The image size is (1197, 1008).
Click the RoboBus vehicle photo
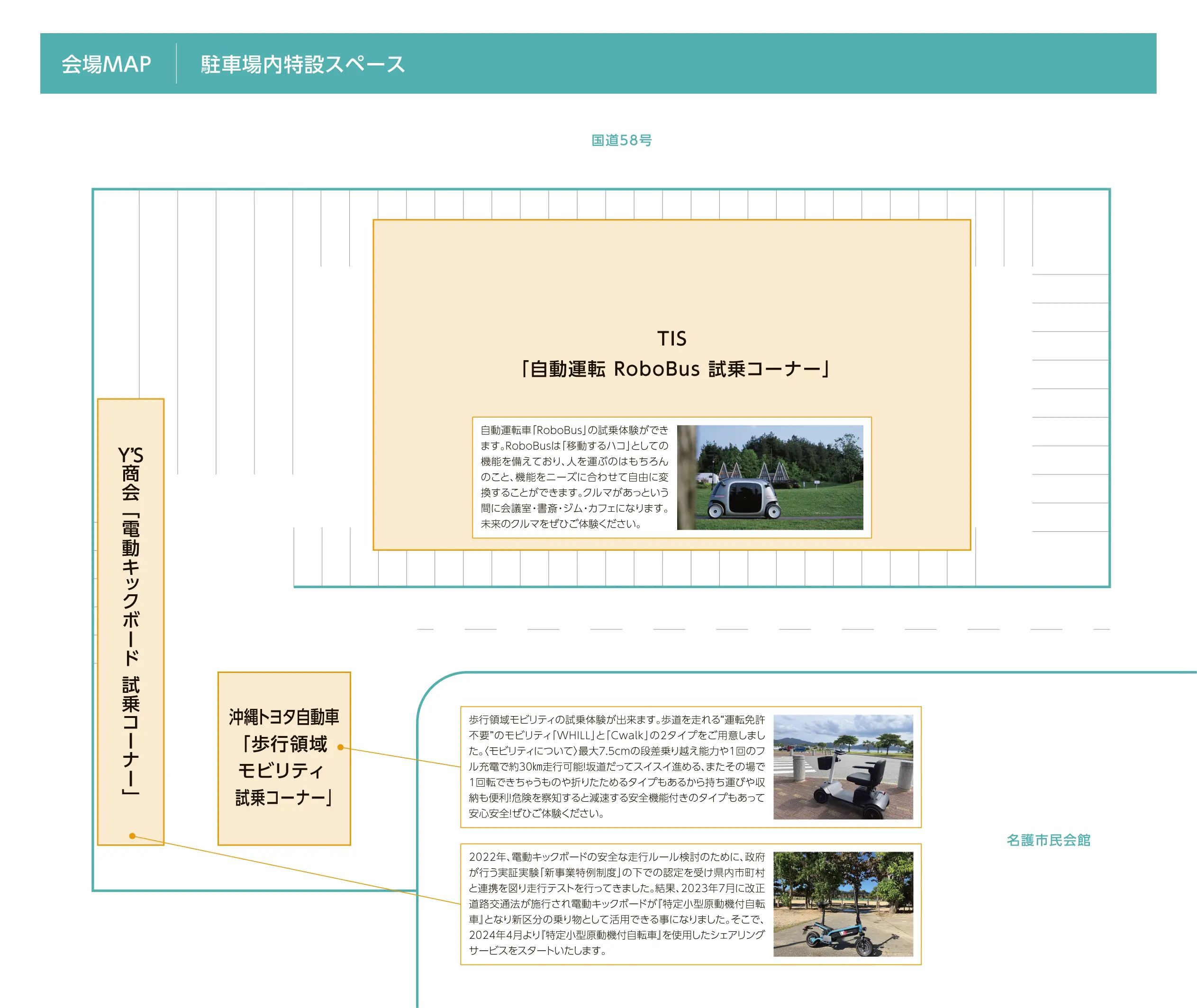point(770,477)
